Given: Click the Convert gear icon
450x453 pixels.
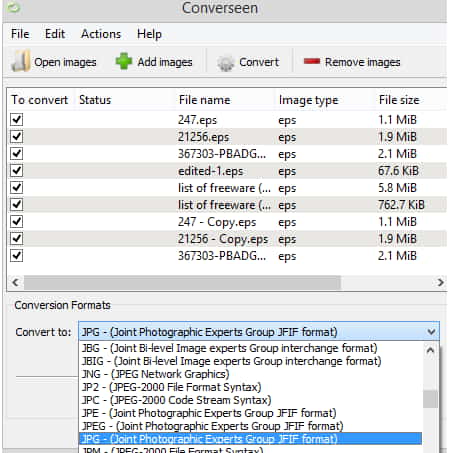Looking at the screenshot, I should coord(226,63).
